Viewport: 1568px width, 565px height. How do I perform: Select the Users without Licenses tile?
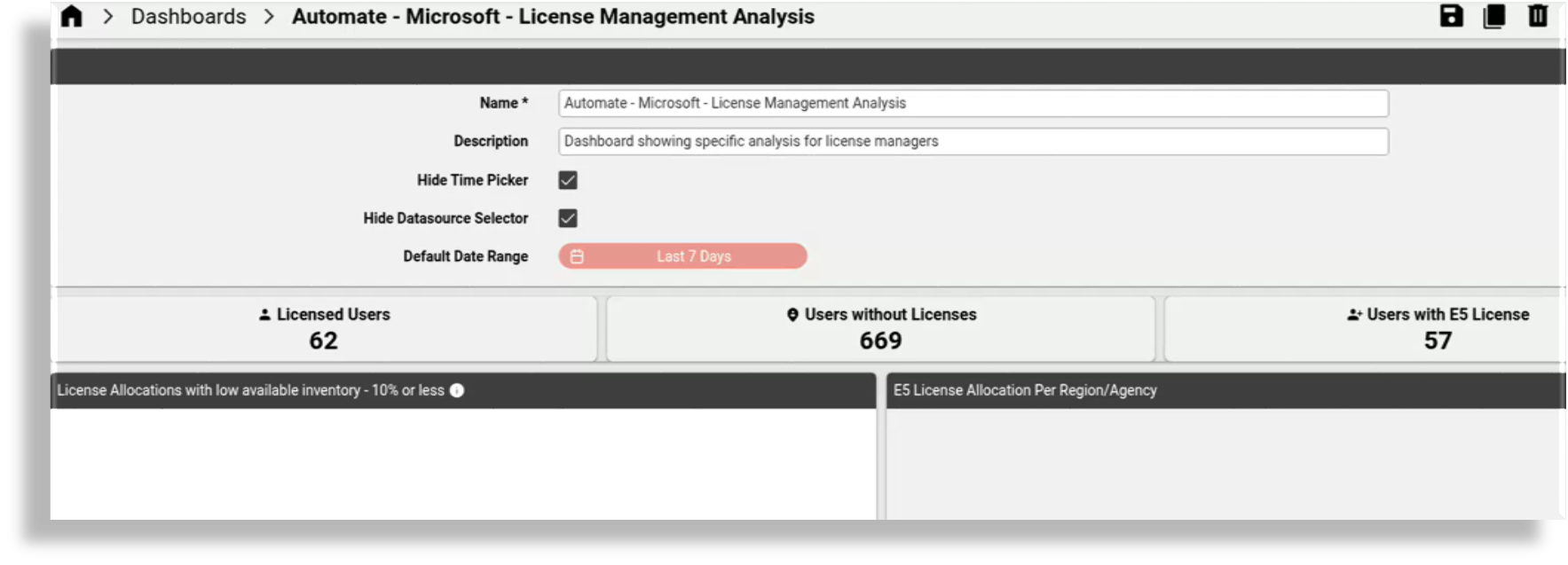(880, 328)
